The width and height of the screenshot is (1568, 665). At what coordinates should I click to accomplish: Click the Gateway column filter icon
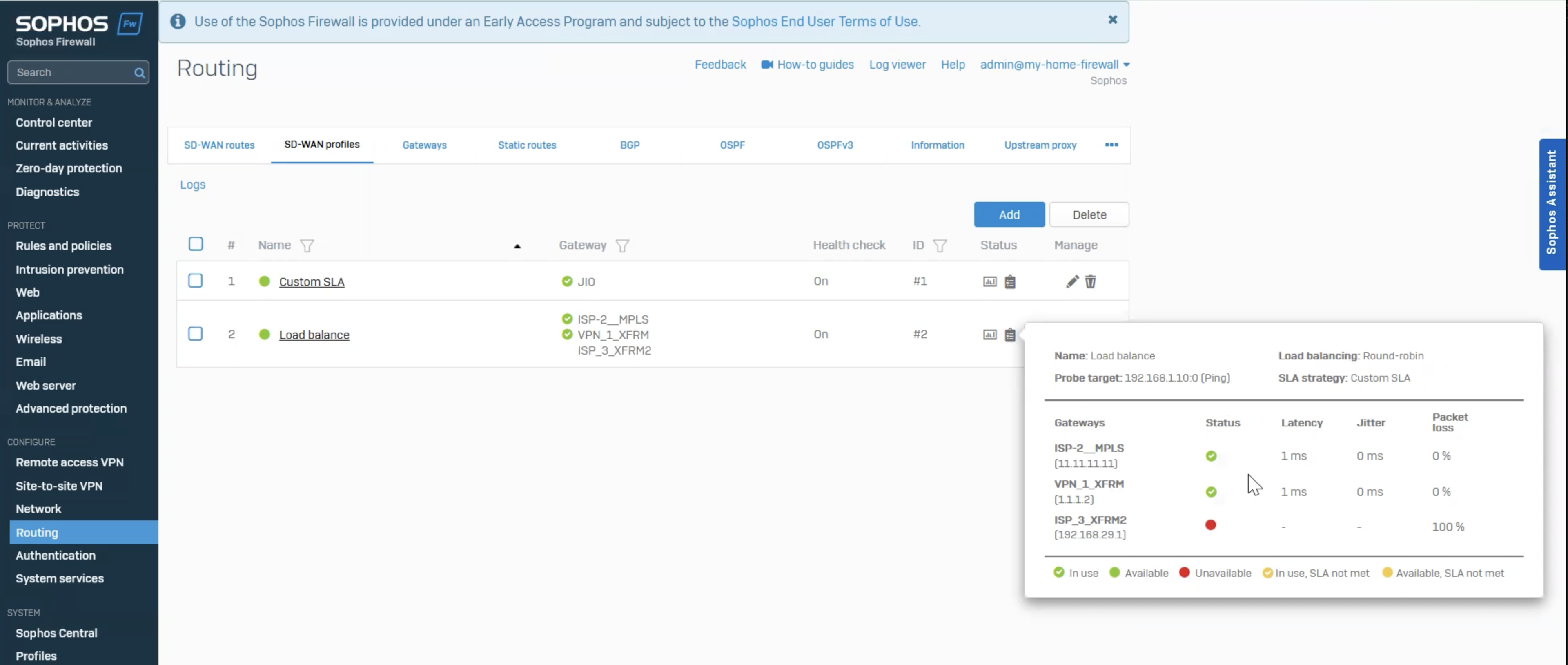coord(622,245)
